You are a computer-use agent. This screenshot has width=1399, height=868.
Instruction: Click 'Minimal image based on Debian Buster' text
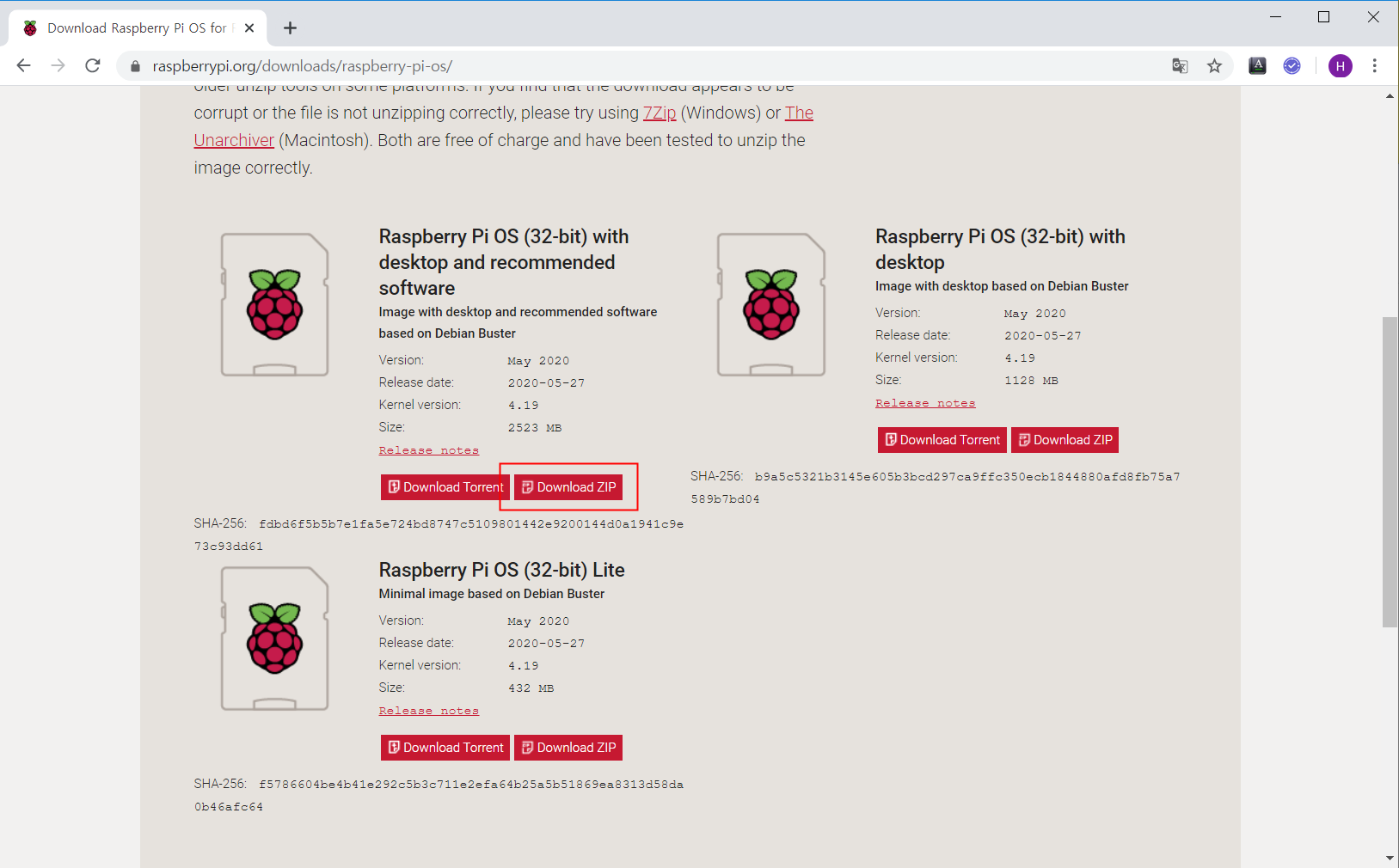click(x=492, y=594)
